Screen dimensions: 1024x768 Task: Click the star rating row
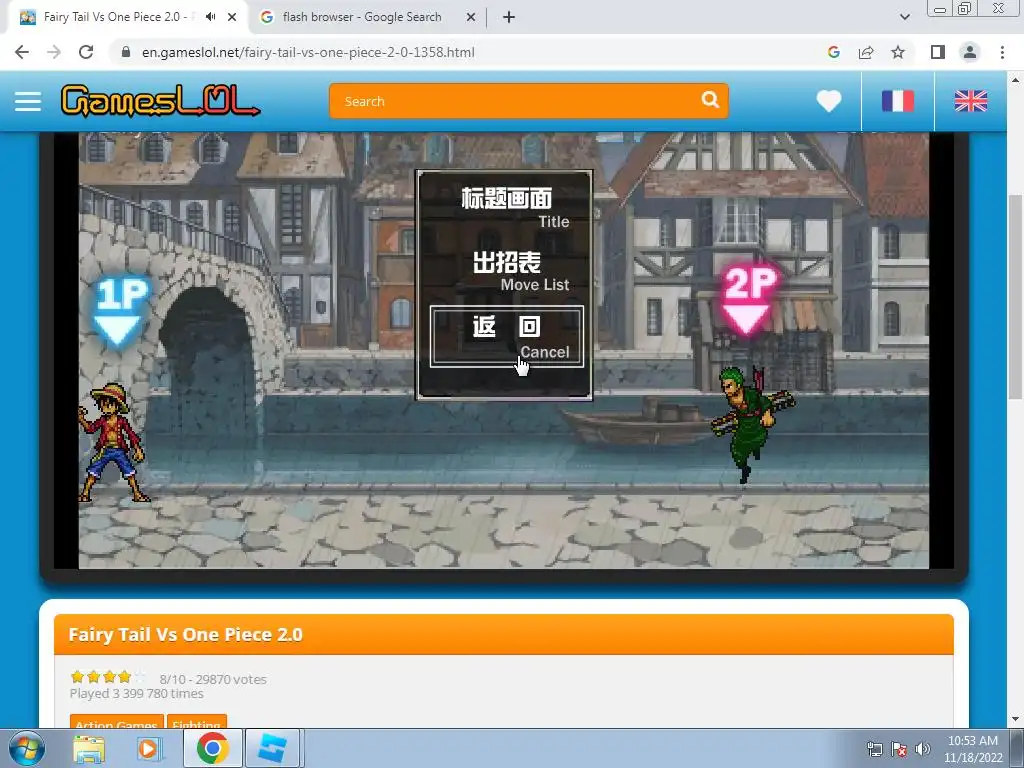tap(108, 677)
